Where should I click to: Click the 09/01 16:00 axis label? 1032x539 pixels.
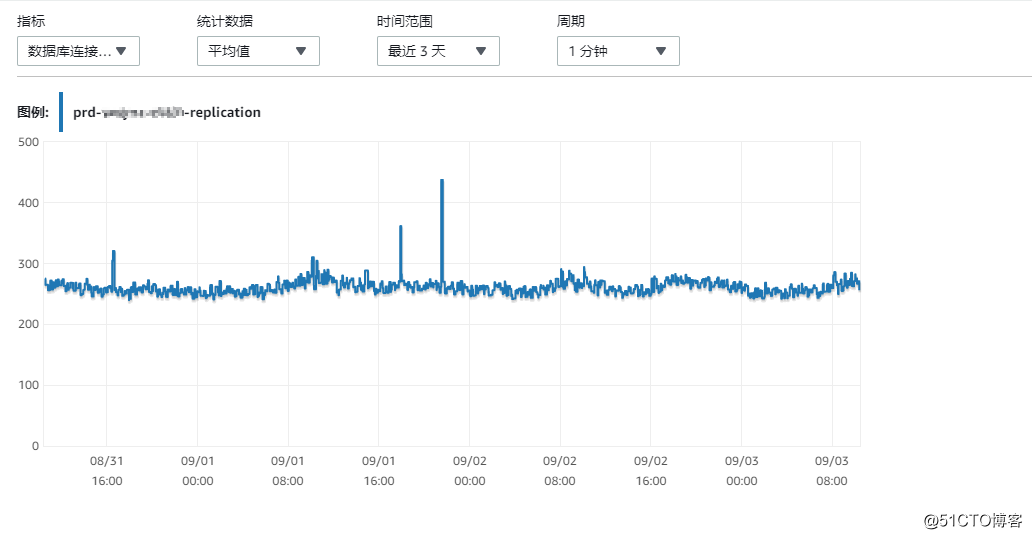(x=378, y=471)
